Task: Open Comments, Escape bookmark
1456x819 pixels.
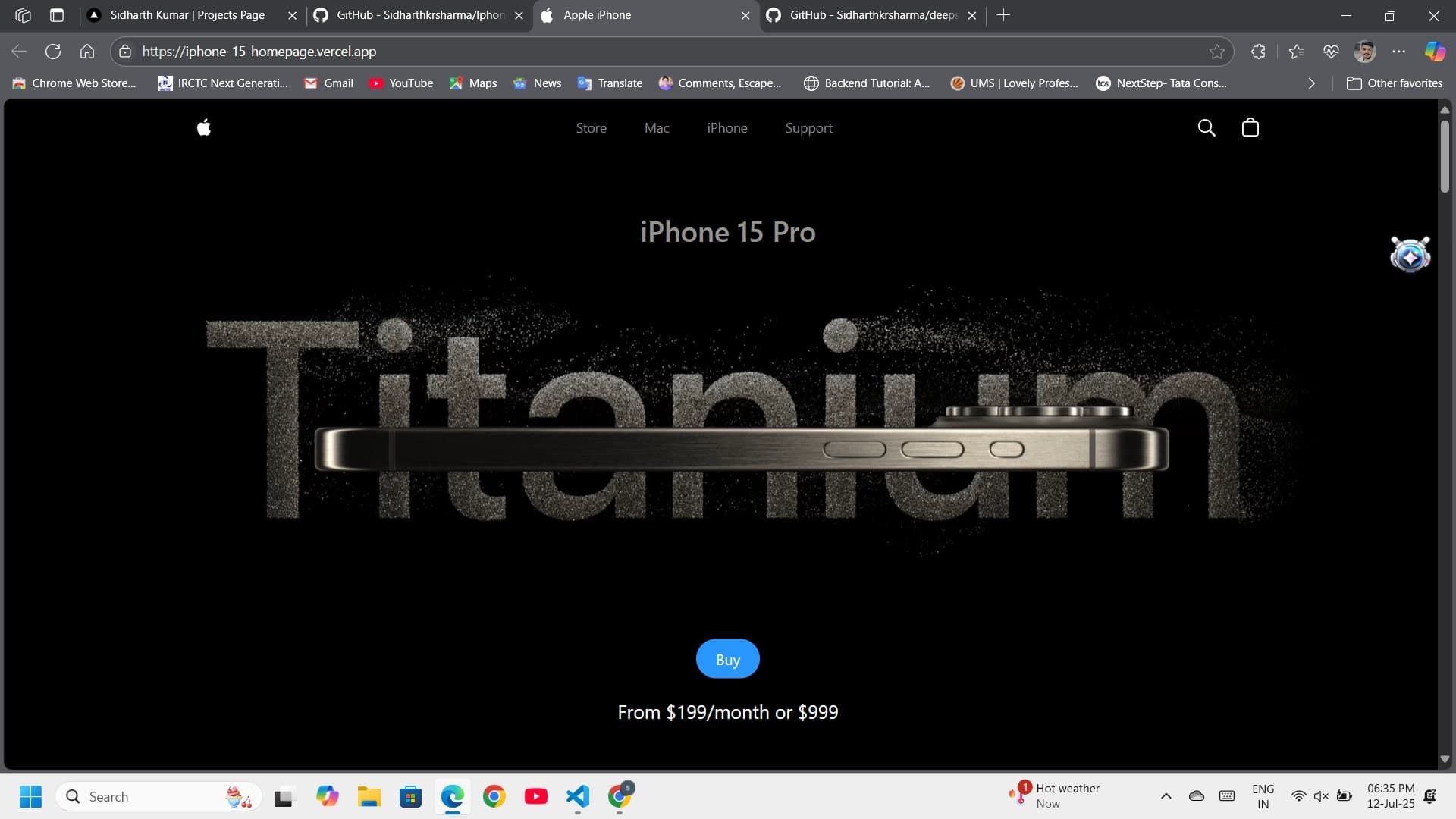Action: point(720,83)
